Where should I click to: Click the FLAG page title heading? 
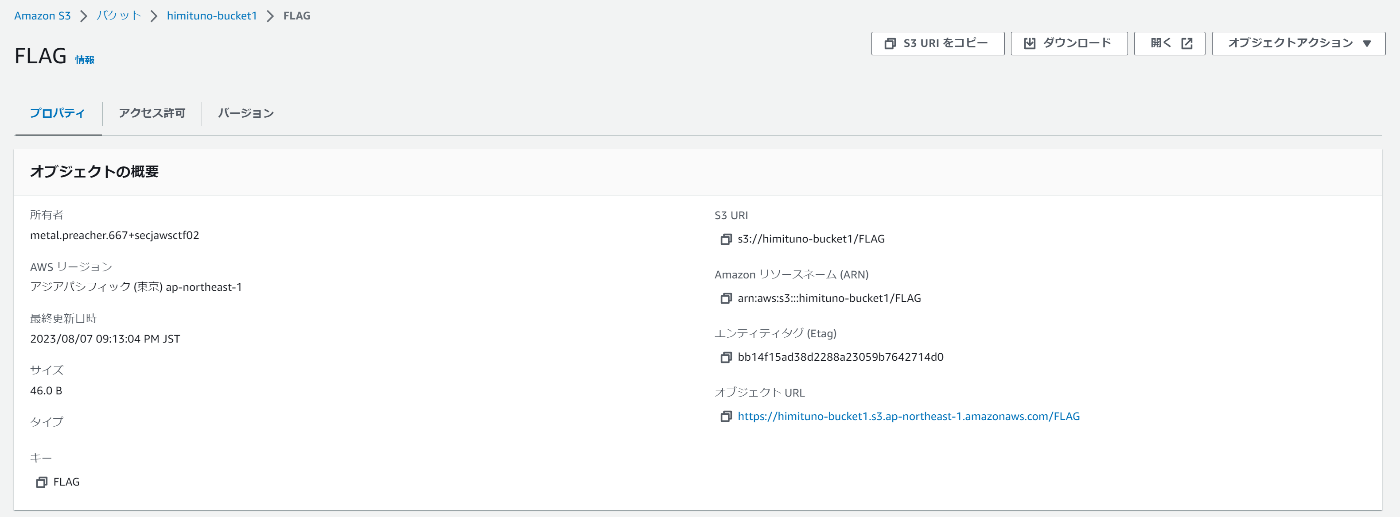click(x=40, y=56)
